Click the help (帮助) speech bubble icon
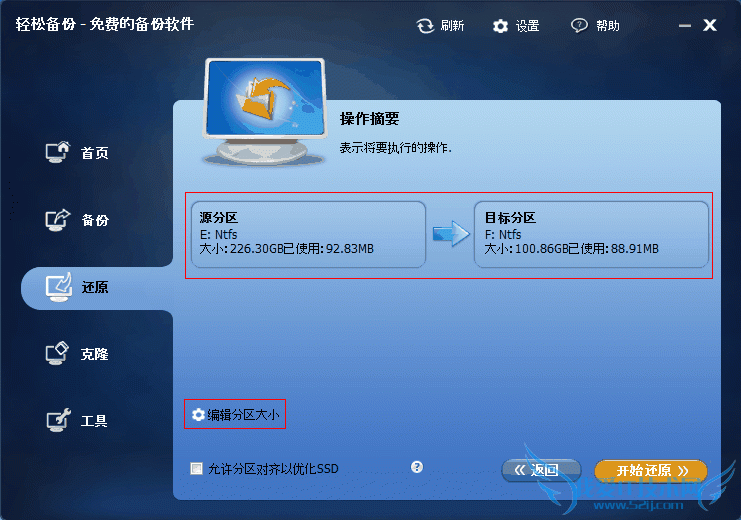The image size is (741, 520). [579, 26]
